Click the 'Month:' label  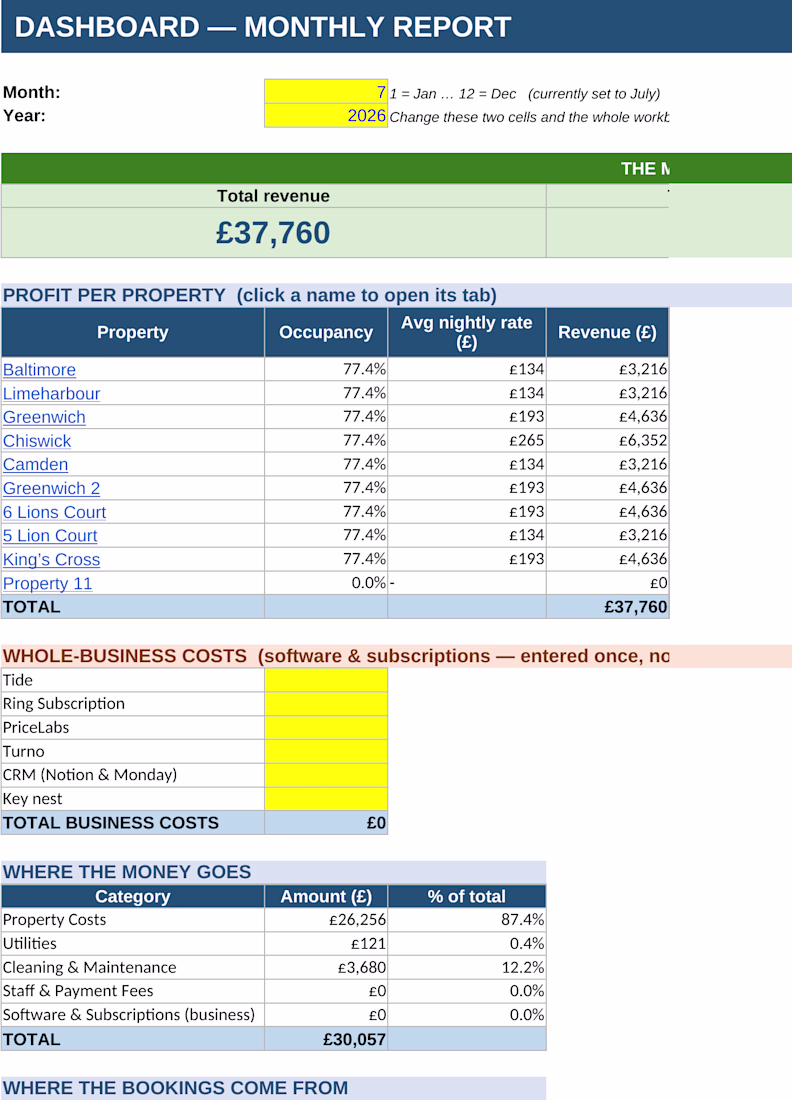click(32, 92)
